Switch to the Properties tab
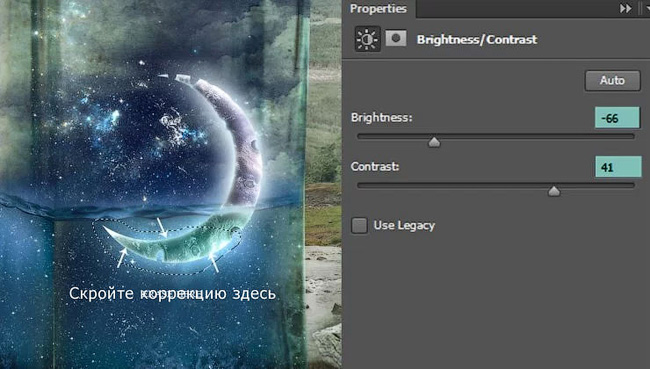 tap(378, 9)
